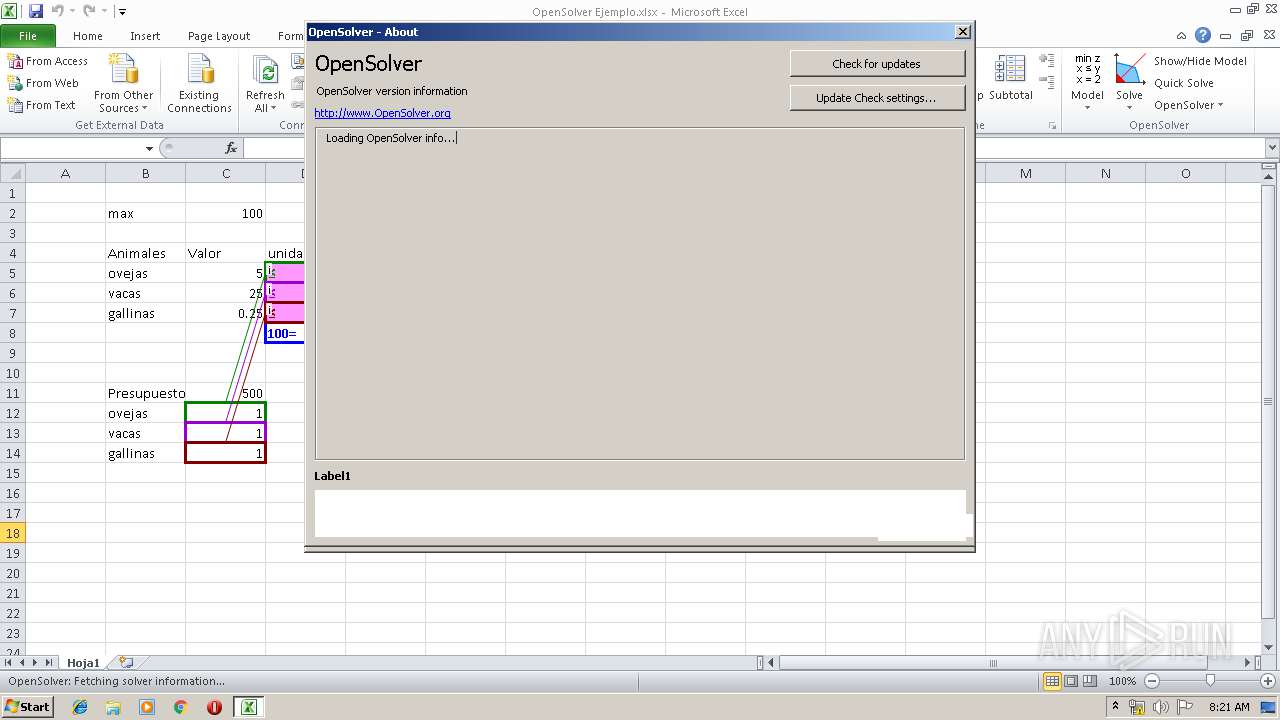This screenshot has height=720, width=1280.
Task: Select 'Presupuesto' cell
Action: pos(145,393)
